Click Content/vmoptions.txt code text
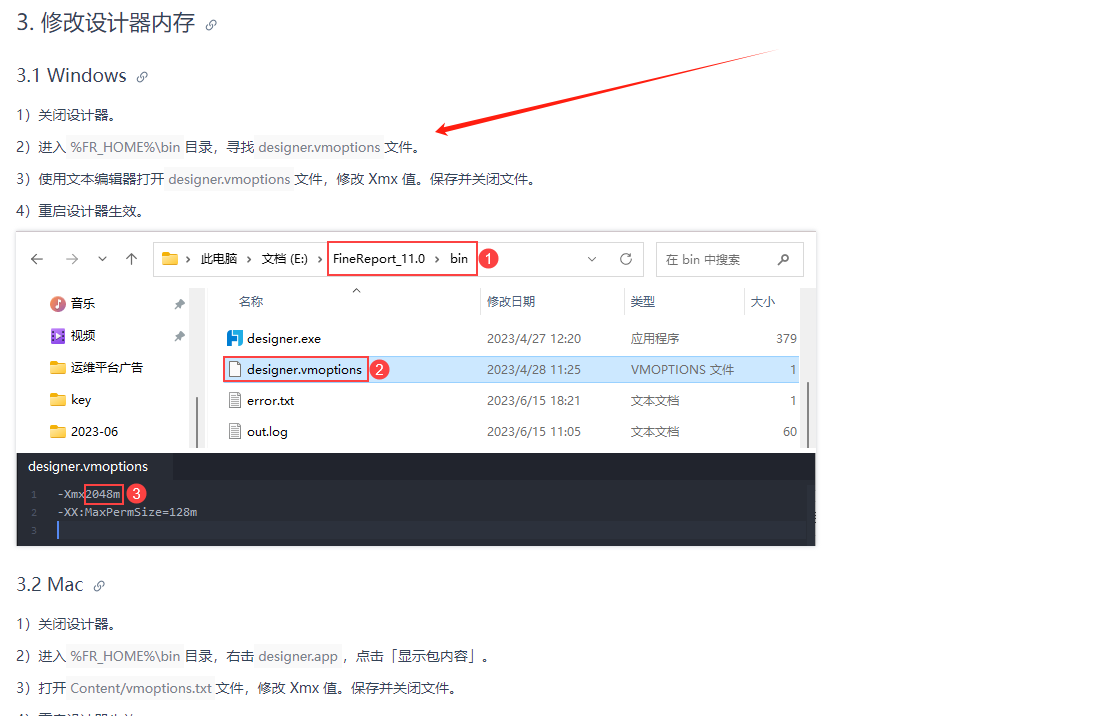1099x716 pixels. (140, 688)
